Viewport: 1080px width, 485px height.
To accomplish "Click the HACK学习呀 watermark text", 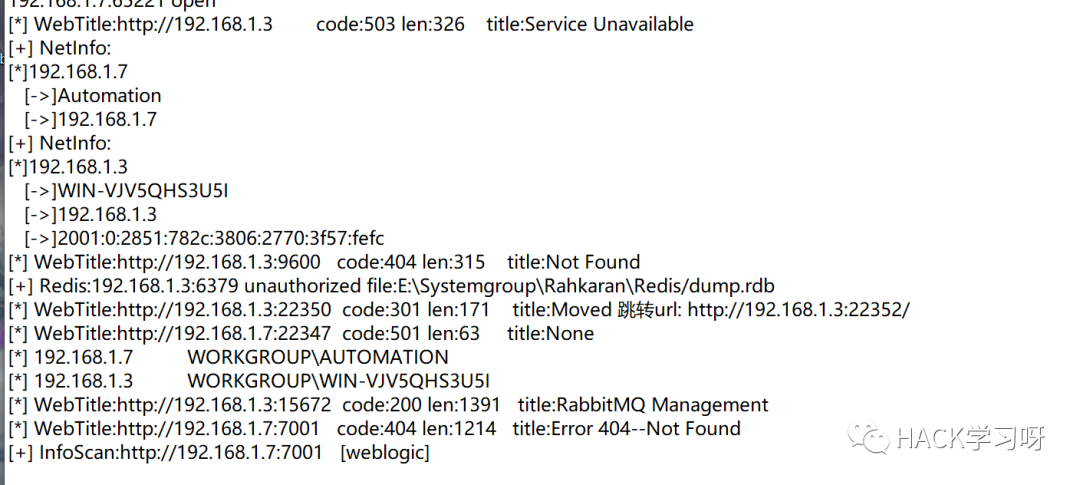I will click(x=971, y=437).
